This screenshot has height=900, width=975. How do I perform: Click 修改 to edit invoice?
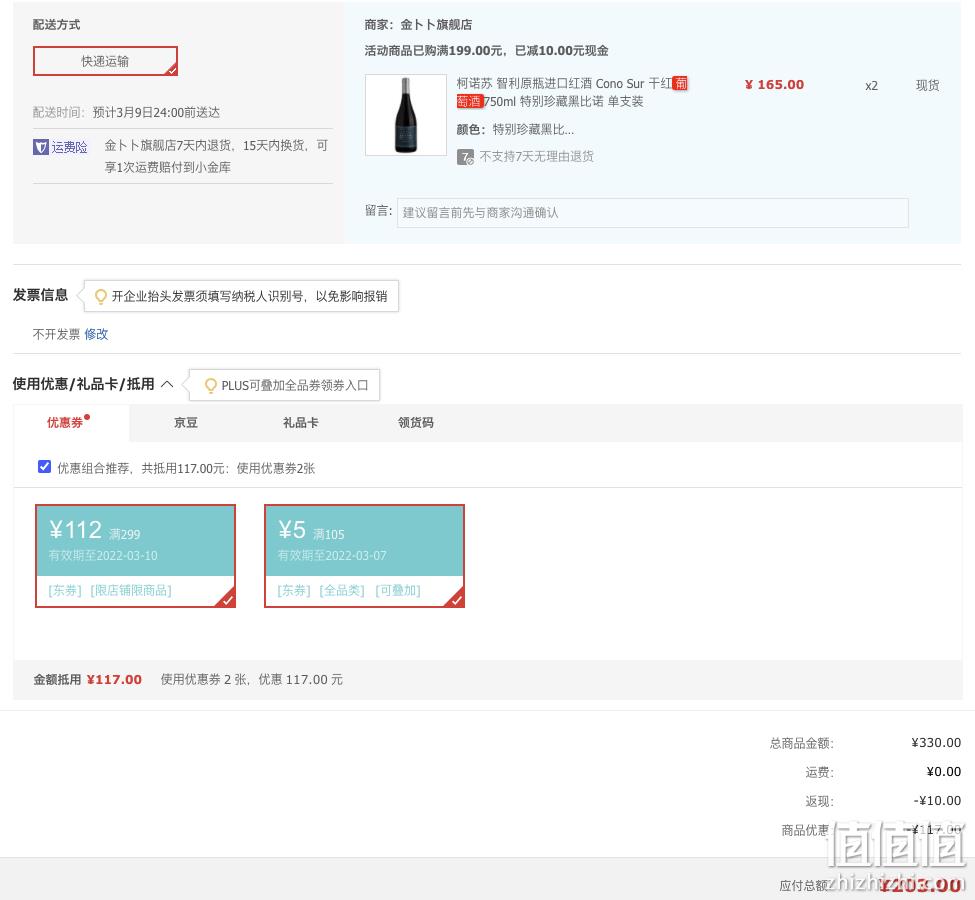click(96, 334)
